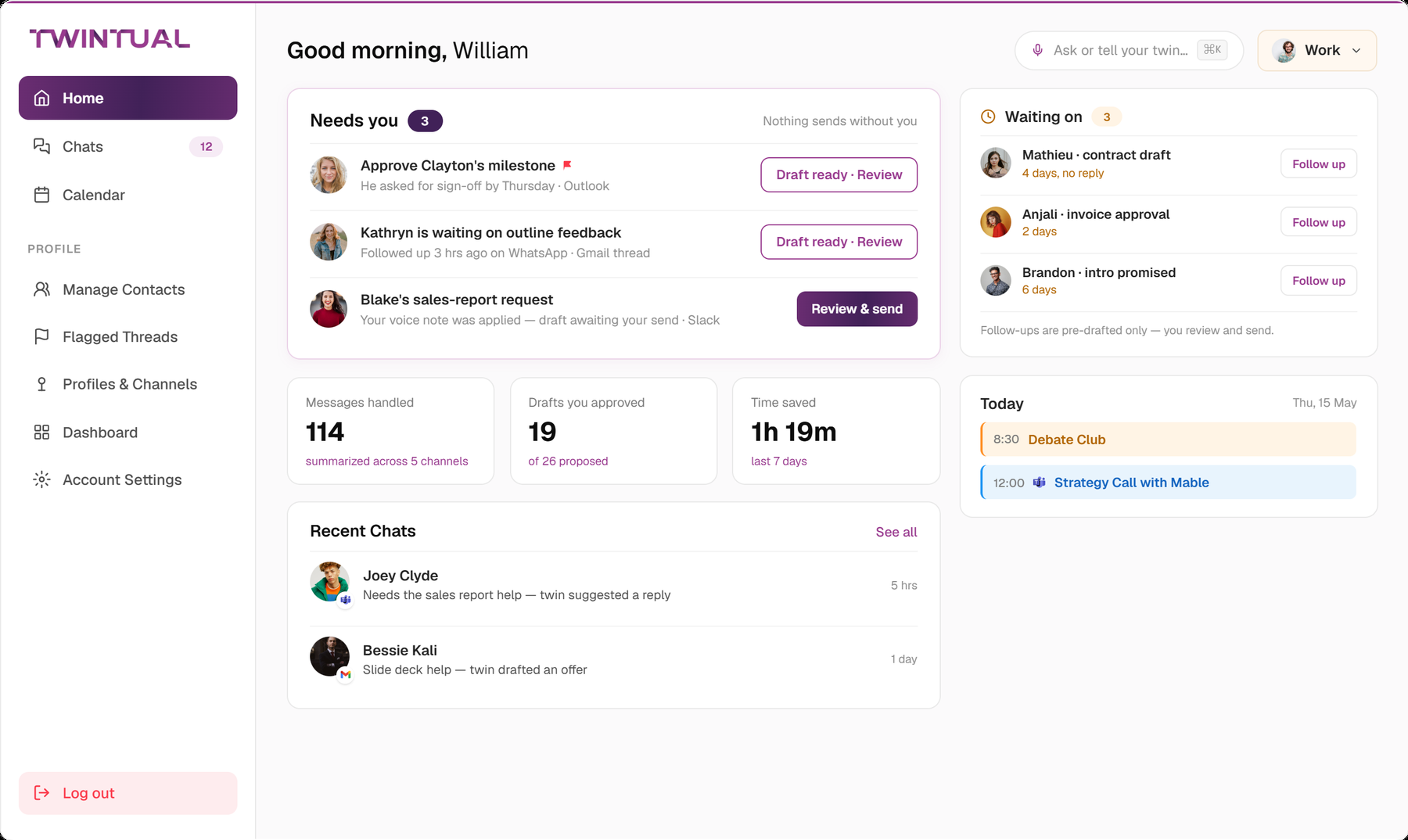1408x840 pixels.
Task: Click Kathryn's avatar in Needs you
Action: pos(329,242)
